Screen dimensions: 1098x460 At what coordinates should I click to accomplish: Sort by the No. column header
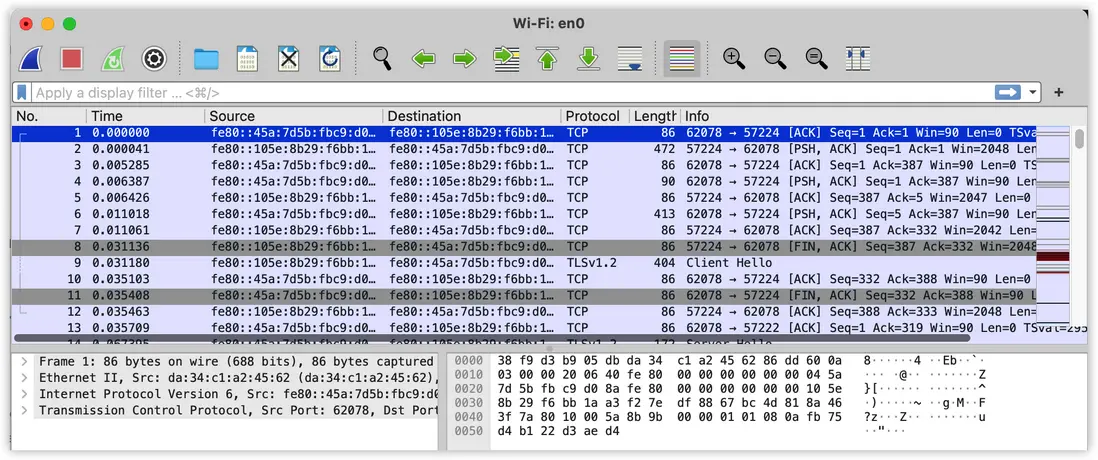49,116
